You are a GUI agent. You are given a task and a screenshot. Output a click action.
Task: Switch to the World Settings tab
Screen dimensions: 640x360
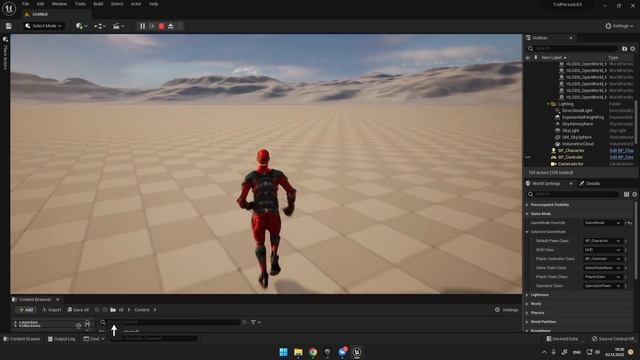546,184
